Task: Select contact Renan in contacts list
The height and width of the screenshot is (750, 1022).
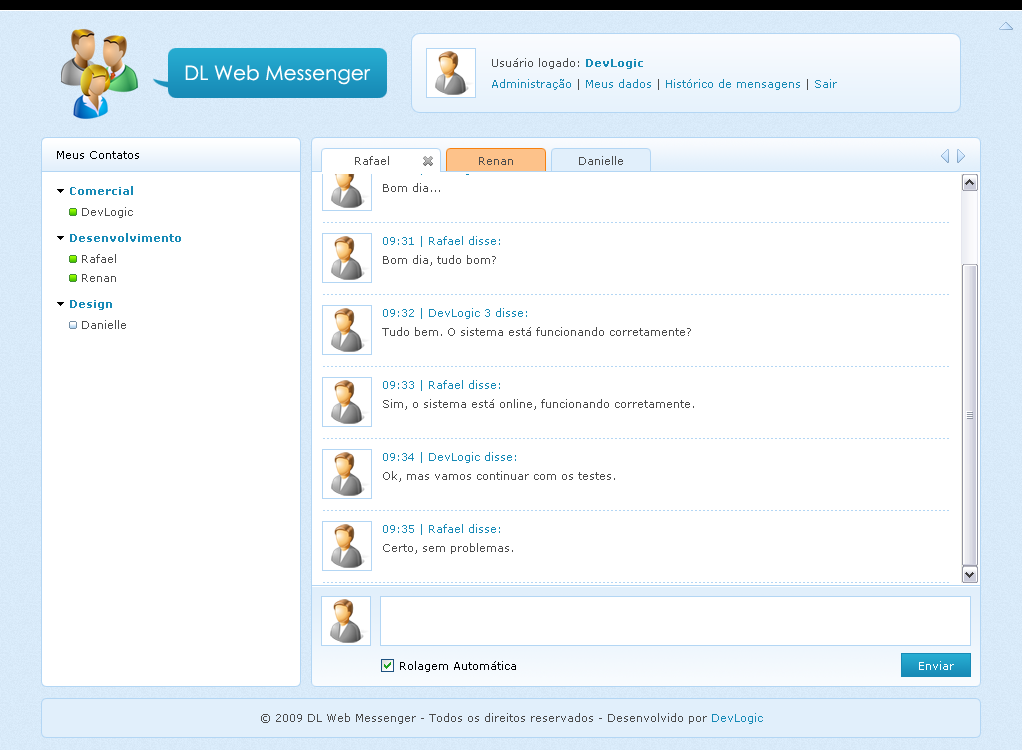Action: point(98,278)
